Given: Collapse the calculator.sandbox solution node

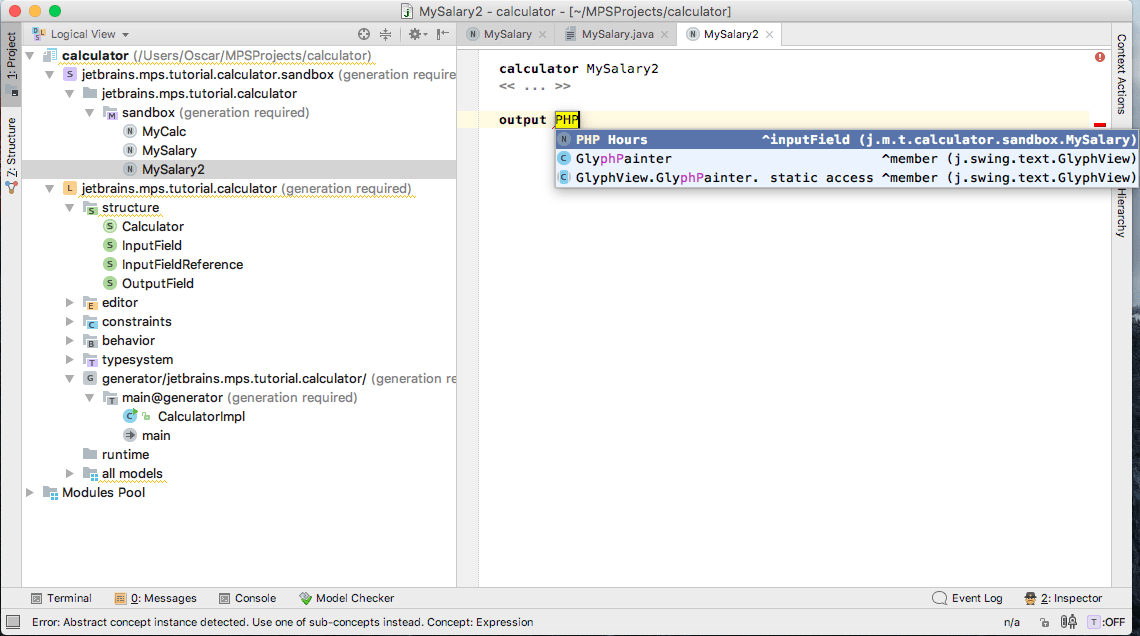Looking at the screenshot, I should click(x=49, y=75).
